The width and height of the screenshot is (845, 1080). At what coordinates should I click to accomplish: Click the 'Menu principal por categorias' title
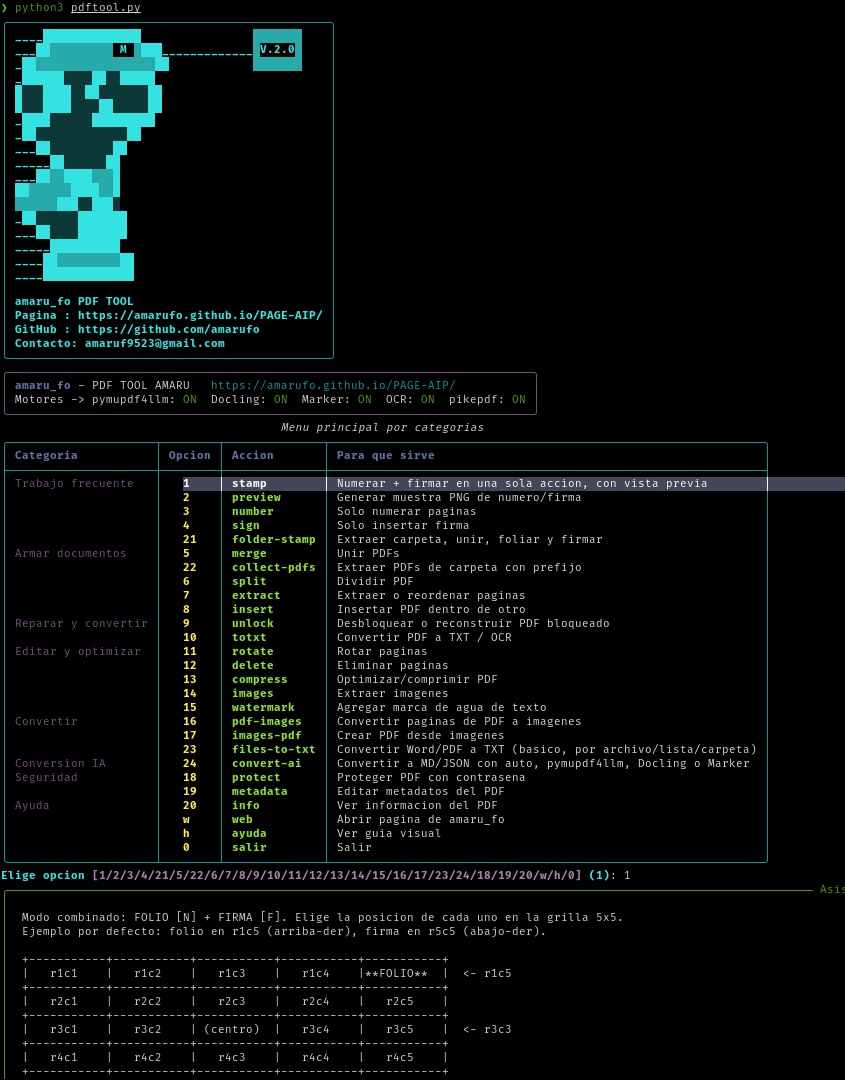382,427
